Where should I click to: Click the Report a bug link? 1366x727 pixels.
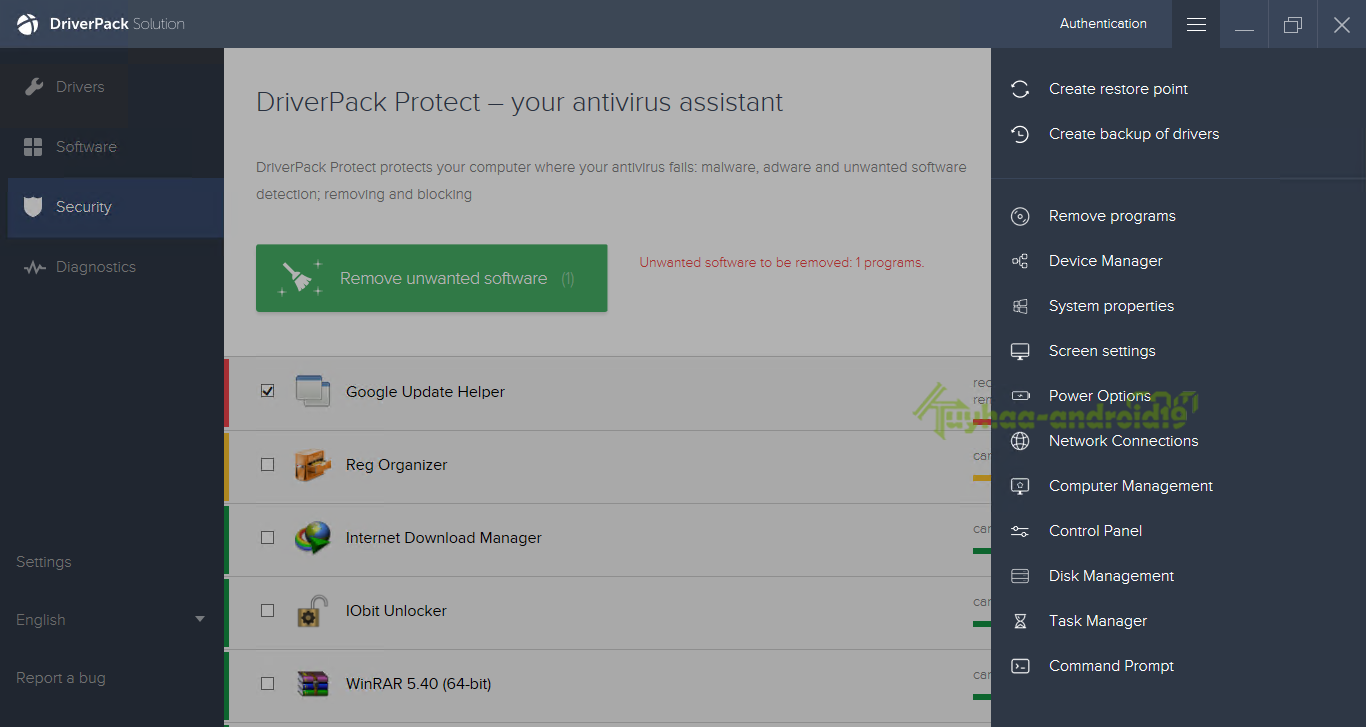pos(61,678)
